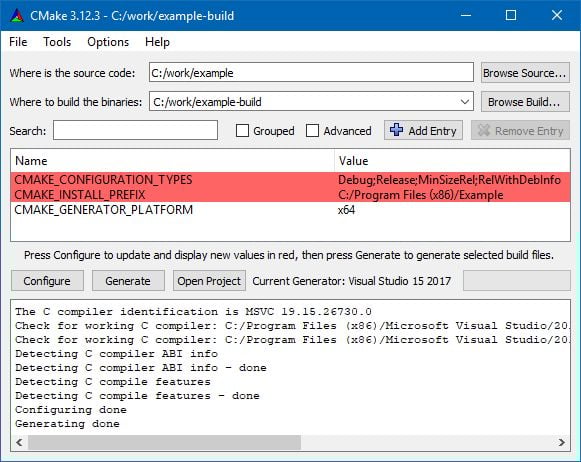Minimize the CMake window
Image resolution: width=581 pixels, height=462 pixels.
pos(466,15)
